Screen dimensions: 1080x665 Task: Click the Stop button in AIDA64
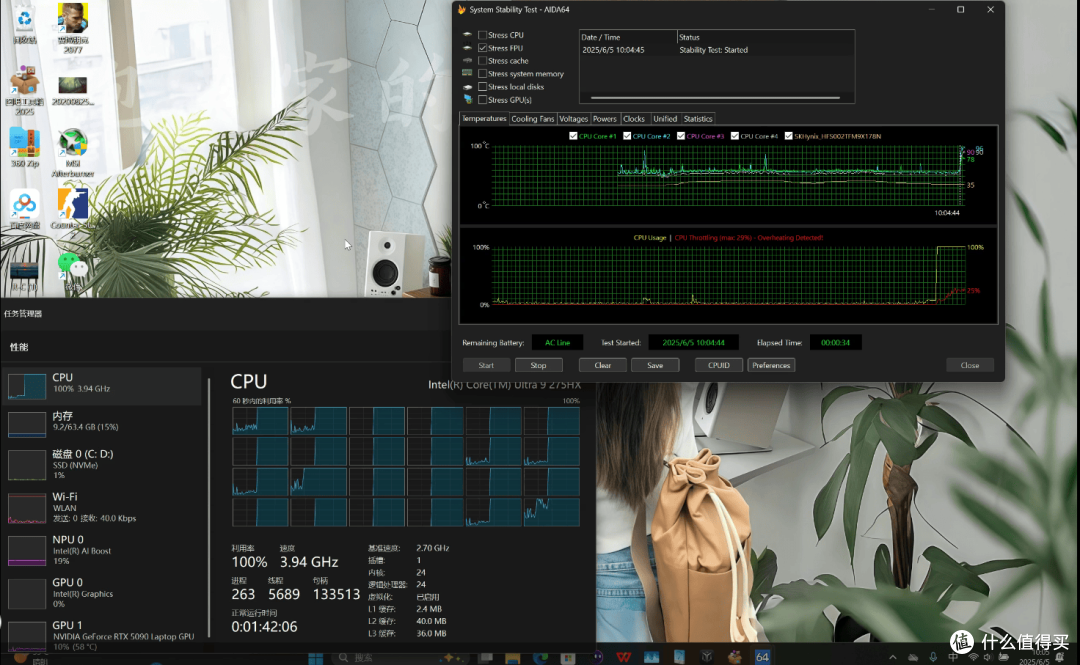coord(538,365)
